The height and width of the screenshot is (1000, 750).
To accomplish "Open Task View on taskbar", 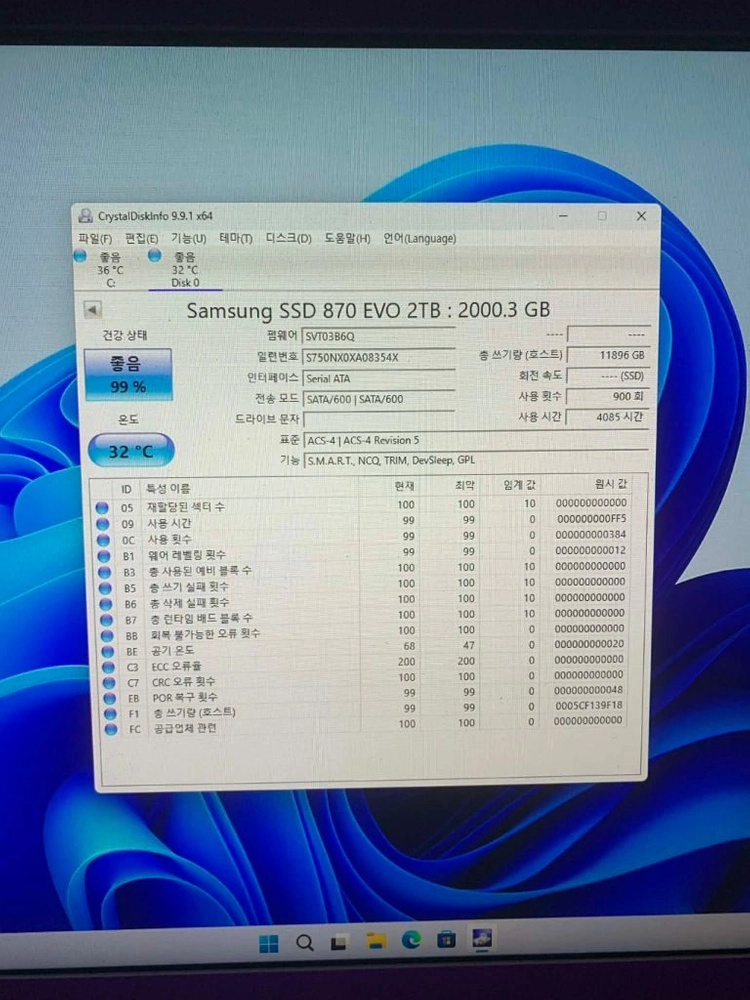I will point(339,942).
